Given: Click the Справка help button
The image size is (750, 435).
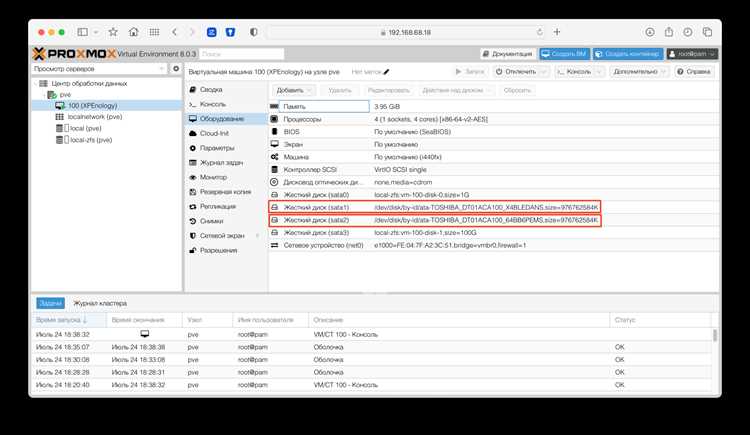Looking at the screenshot, I should coord(694,72).
